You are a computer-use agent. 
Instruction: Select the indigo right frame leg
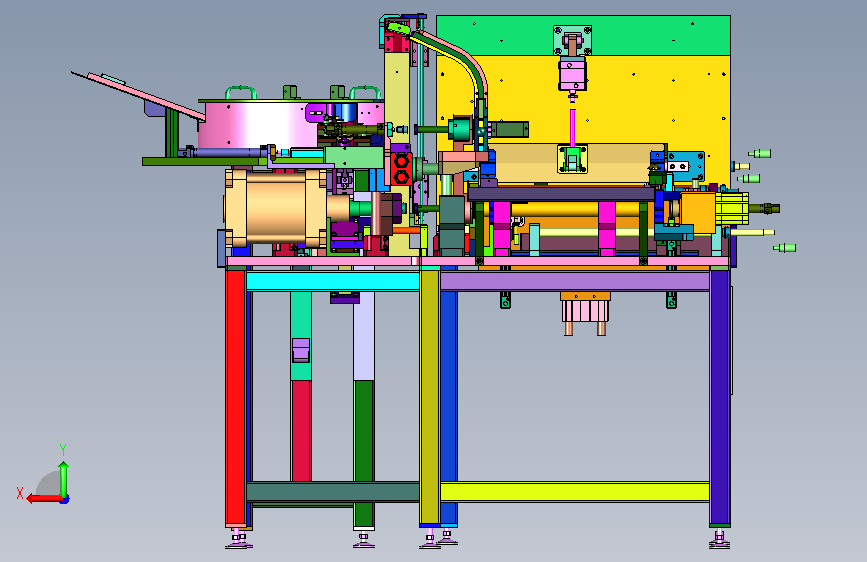pyautogui.click(x=720, y=397)
